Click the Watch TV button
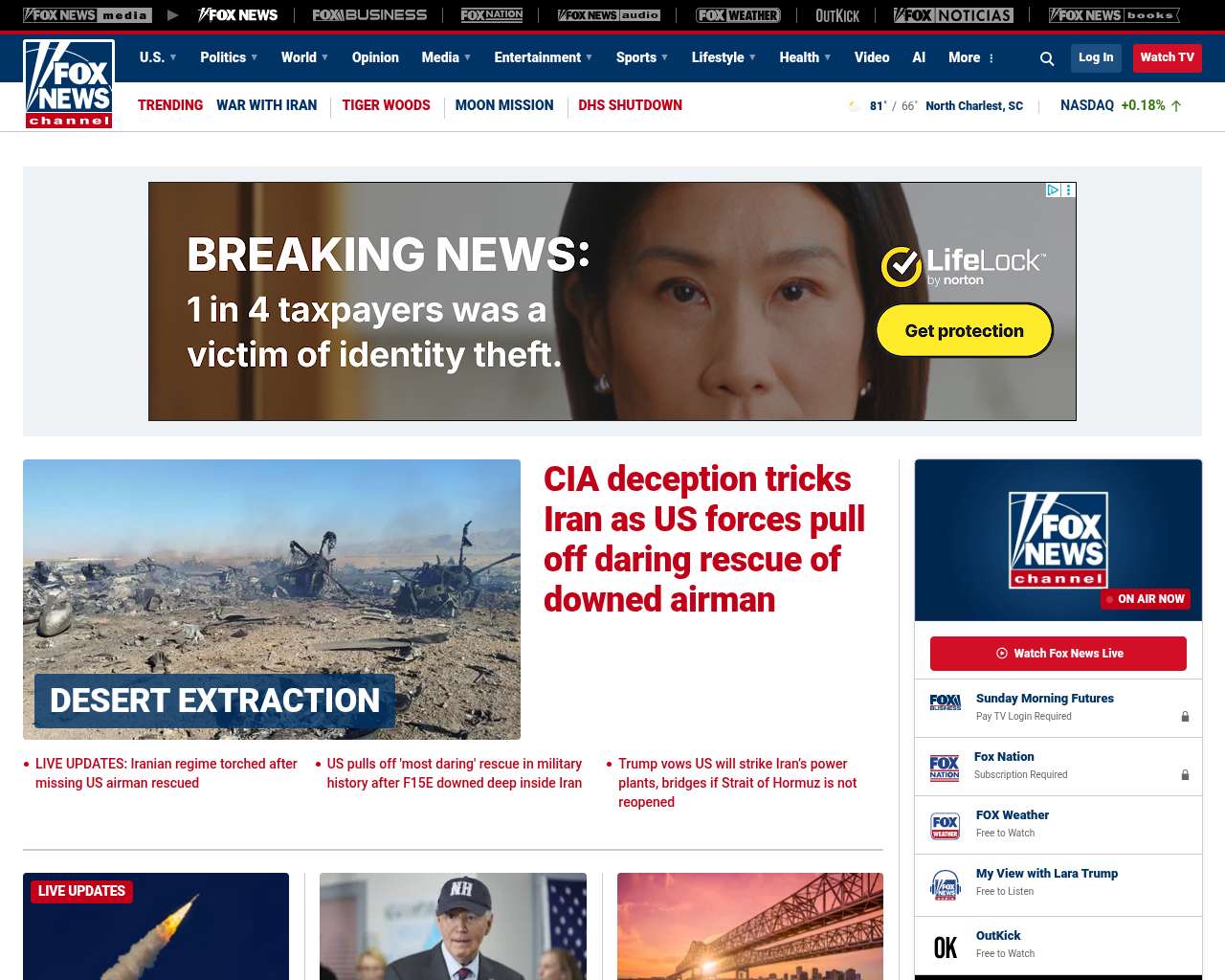This screenshot has width=1225, height=980. pyautogui.click(x=1167, y=57)
